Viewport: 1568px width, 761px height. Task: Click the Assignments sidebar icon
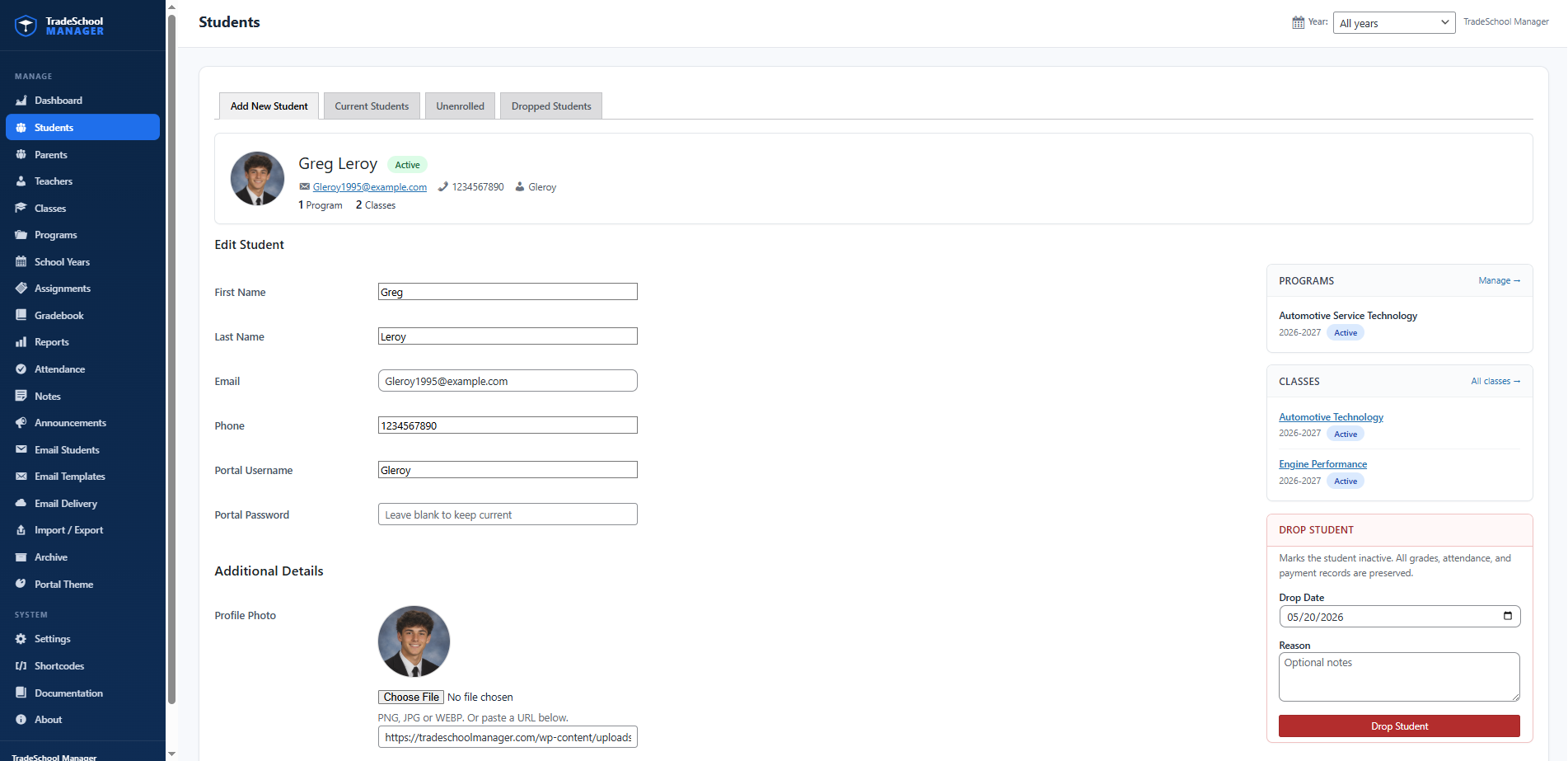point(21,289)
